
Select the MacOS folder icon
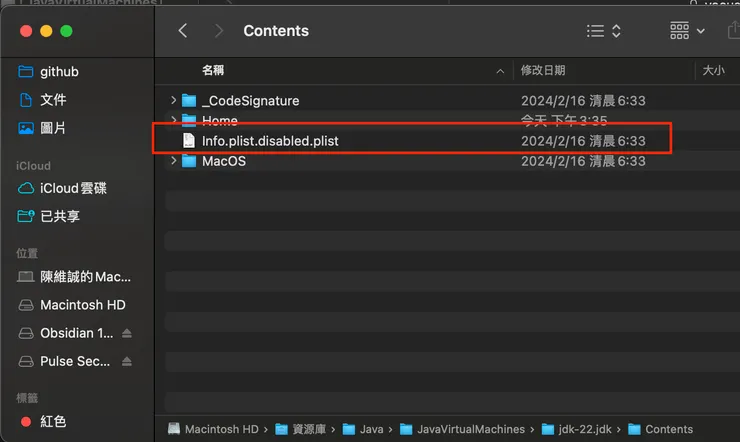(x=190, y=161)
